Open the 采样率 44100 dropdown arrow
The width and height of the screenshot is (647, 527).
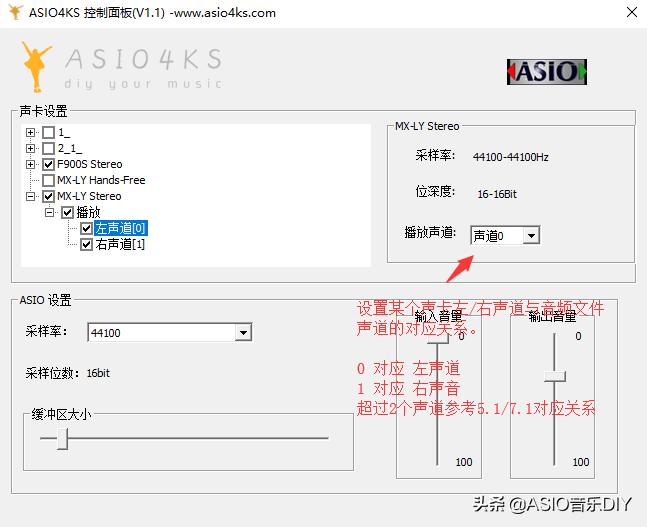click(x=243, y=332)
